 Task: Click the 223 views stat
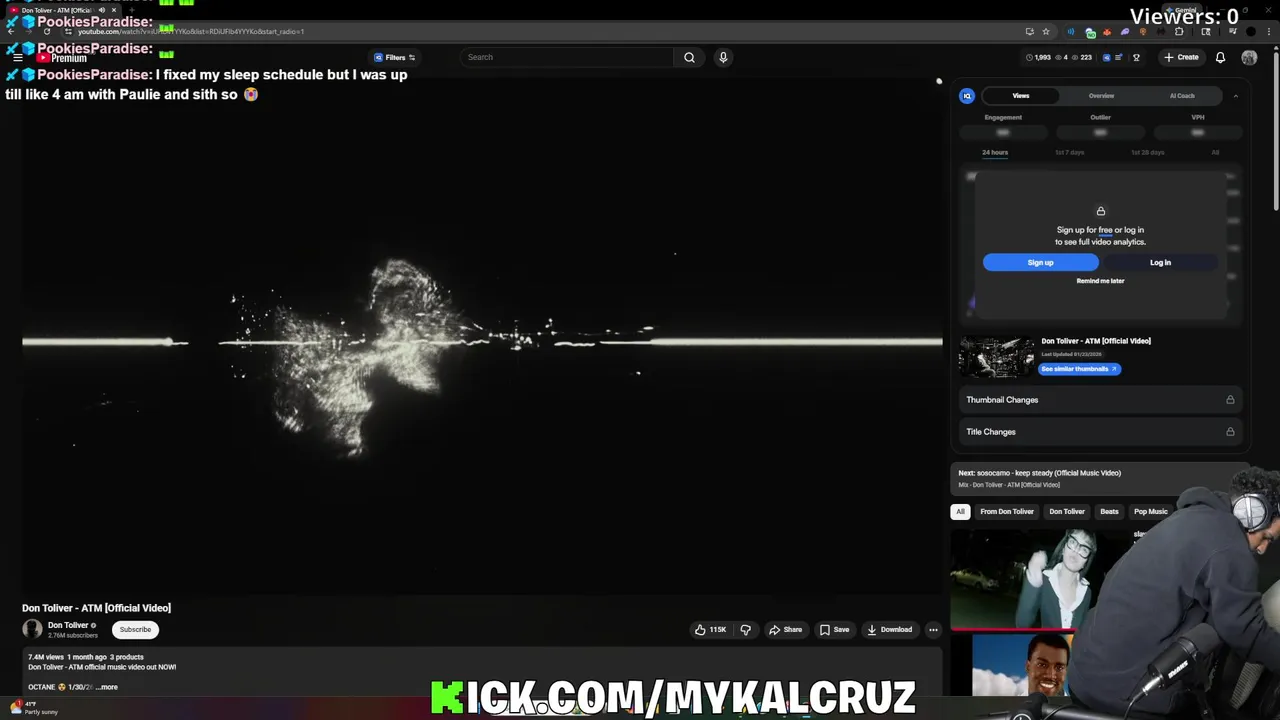point(1082,57)
